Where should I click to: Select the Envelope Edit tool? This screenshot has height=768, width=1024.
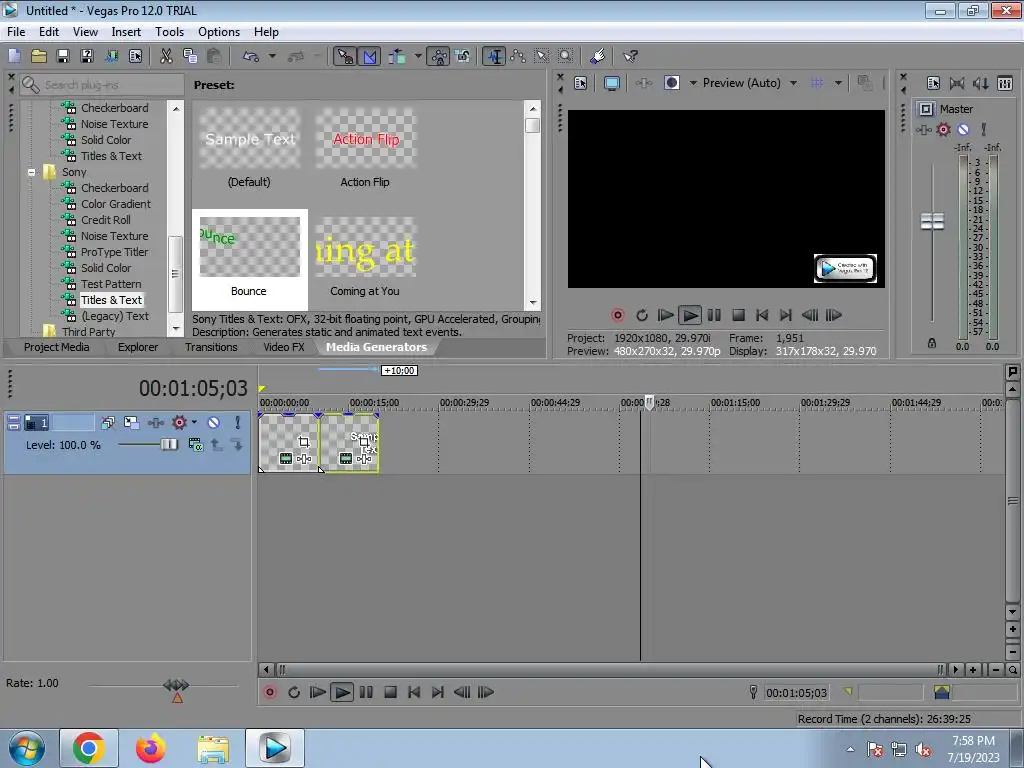point(518,56)
